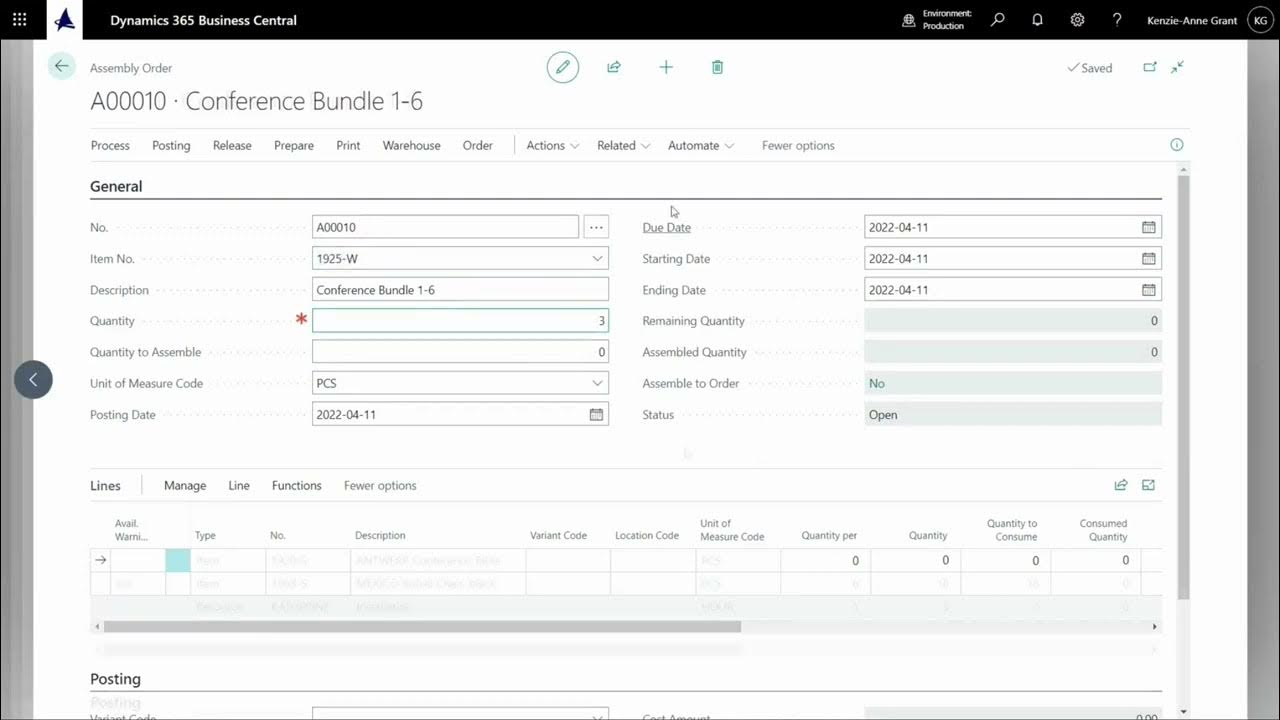This screenshot has width=1280, height=720.
Task: Open the Print menu
Action: tap(348, 145)
